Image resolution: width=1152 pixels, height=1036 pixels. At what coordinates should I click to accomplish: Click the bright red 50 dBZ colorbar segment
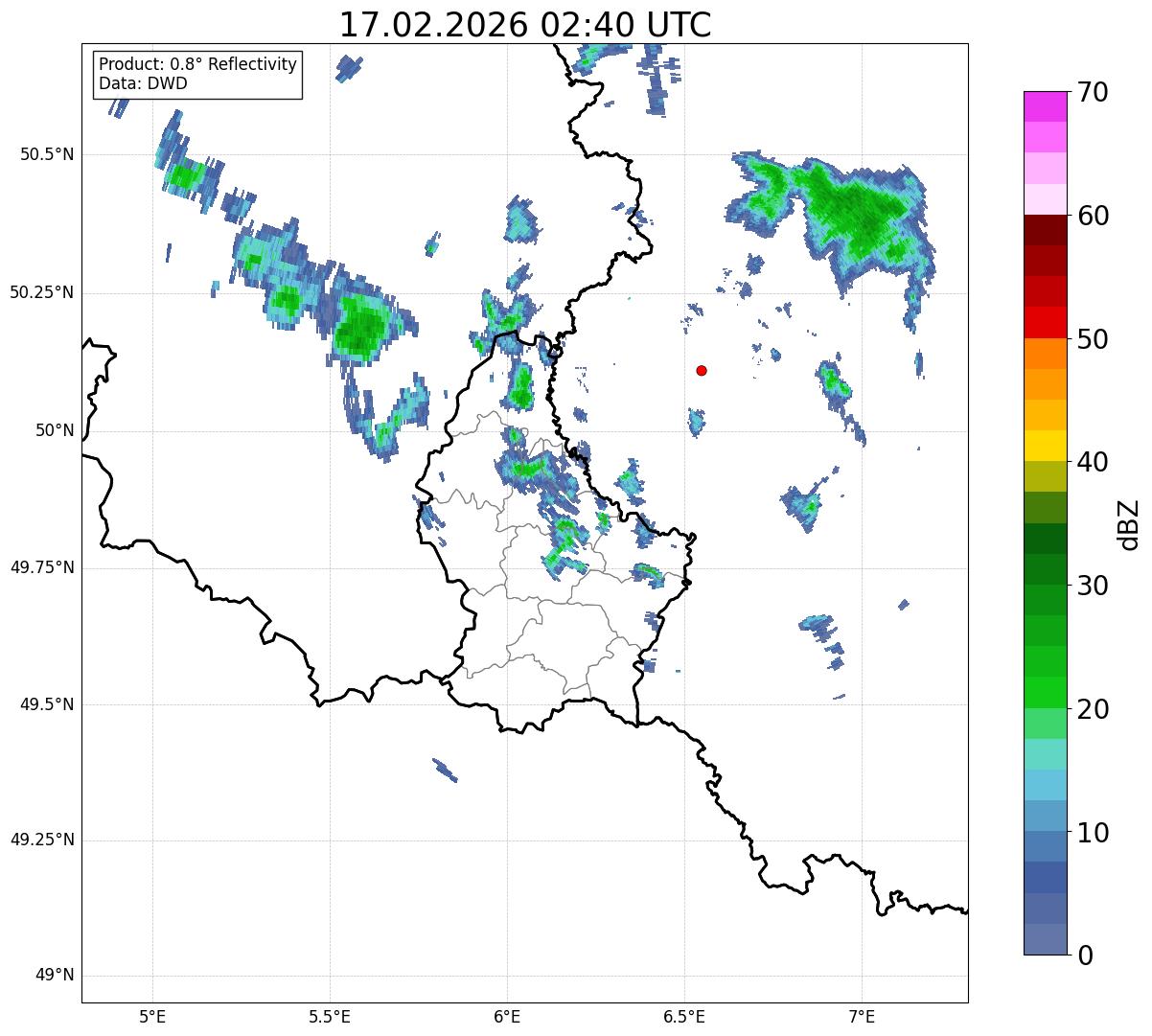pyautogui.click(x=1046, y=323)
